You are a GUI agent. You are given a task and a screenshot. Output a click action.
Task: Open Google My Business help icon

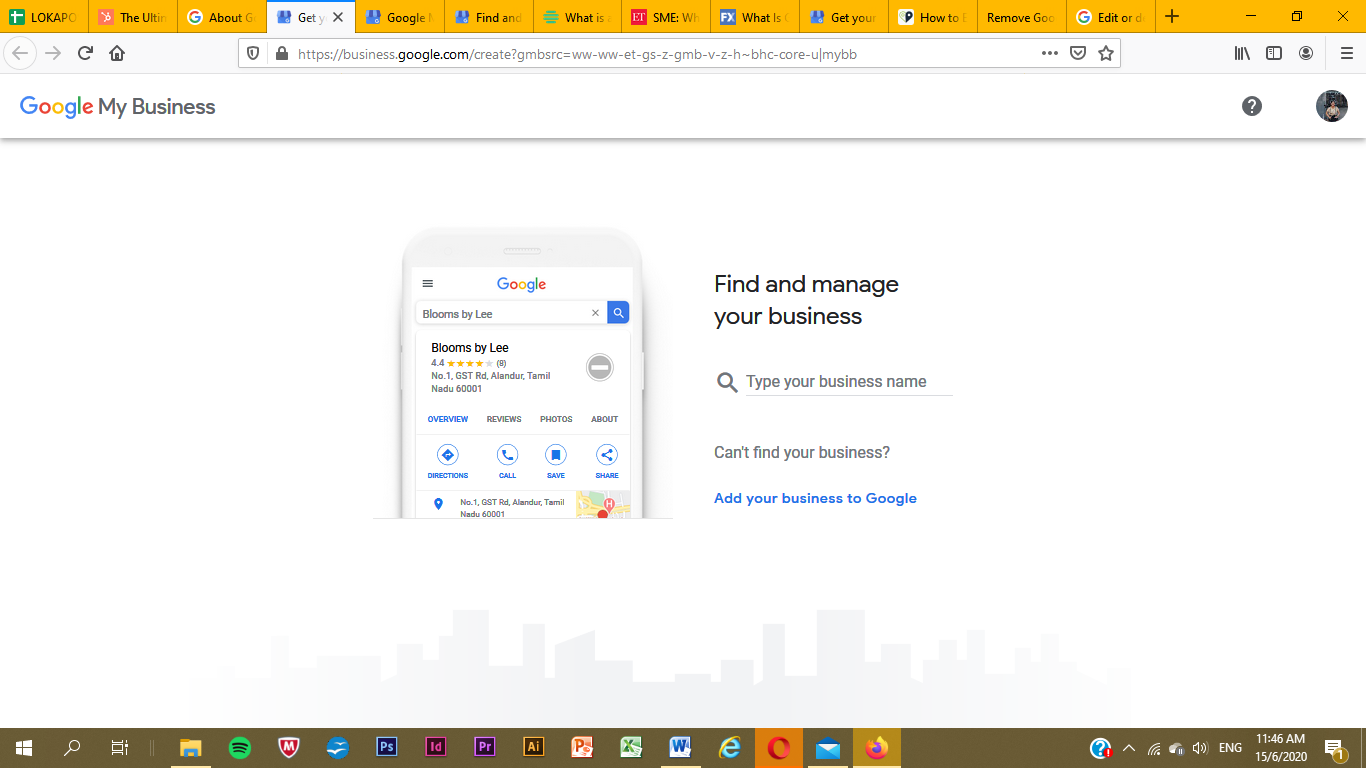tap(1252, 106)
